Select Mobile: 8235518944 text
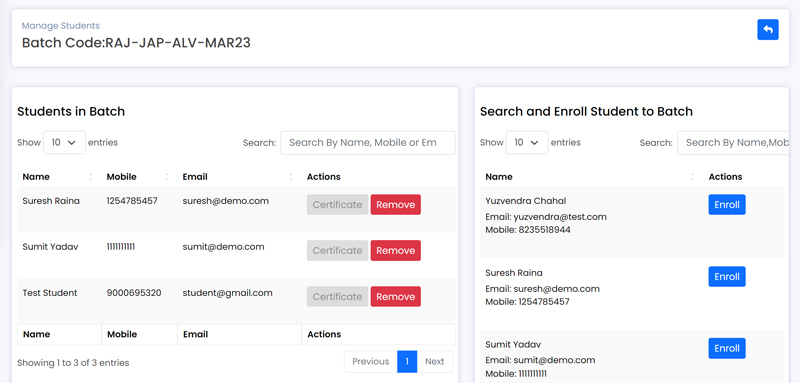800x383 pixels. coord(528,230)
